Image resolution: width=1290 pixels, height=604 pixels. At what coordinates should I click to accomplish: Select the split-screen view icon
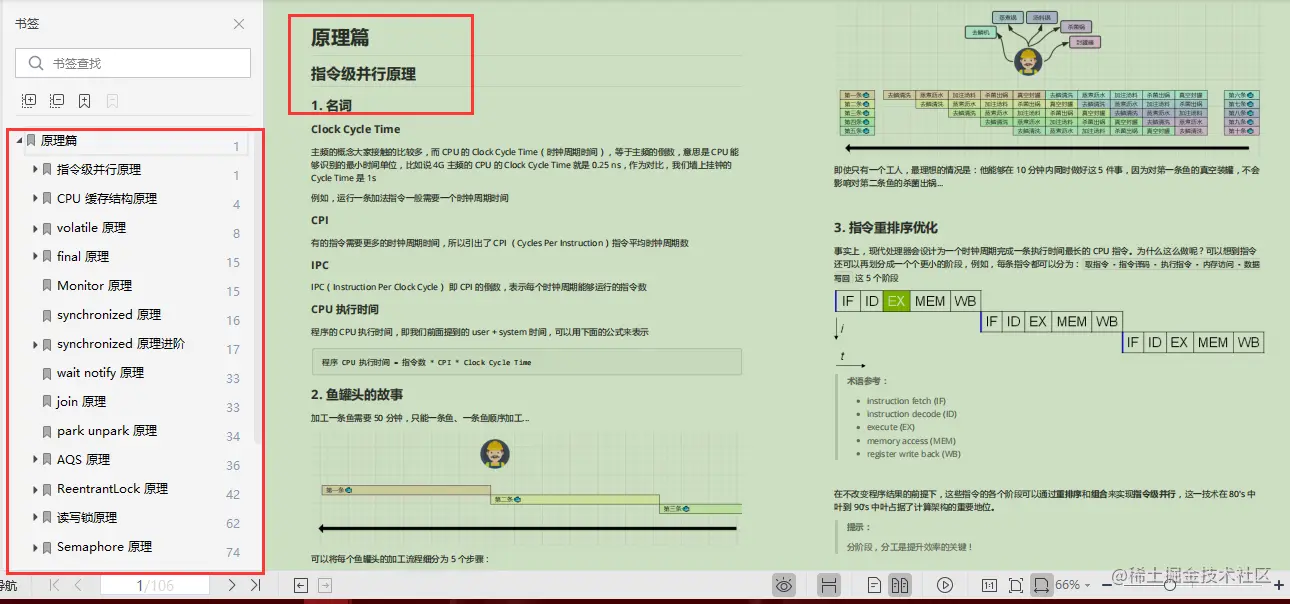point(829,584)
